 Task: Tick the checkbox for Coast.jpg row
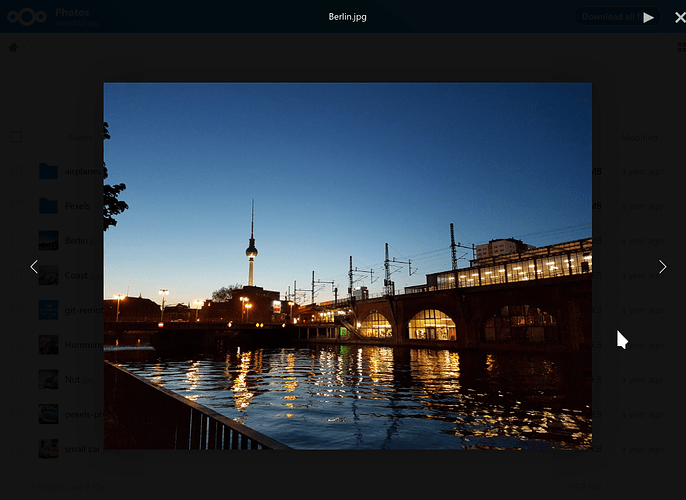click(17, 275)
